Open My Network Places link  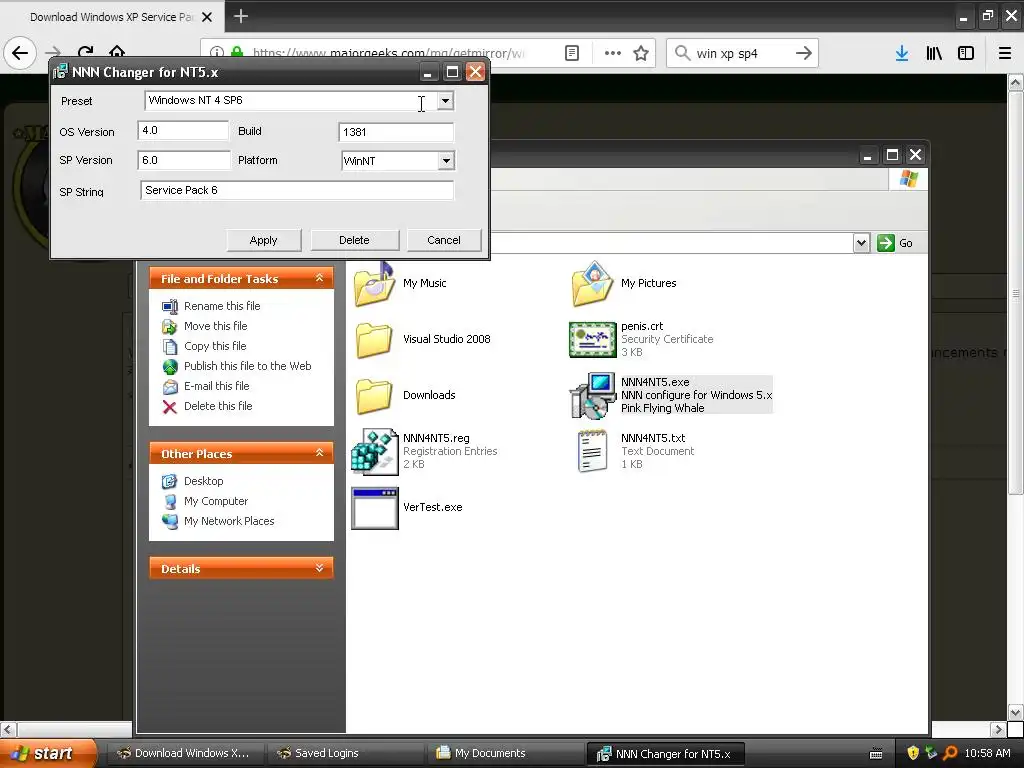coord(229,521)
